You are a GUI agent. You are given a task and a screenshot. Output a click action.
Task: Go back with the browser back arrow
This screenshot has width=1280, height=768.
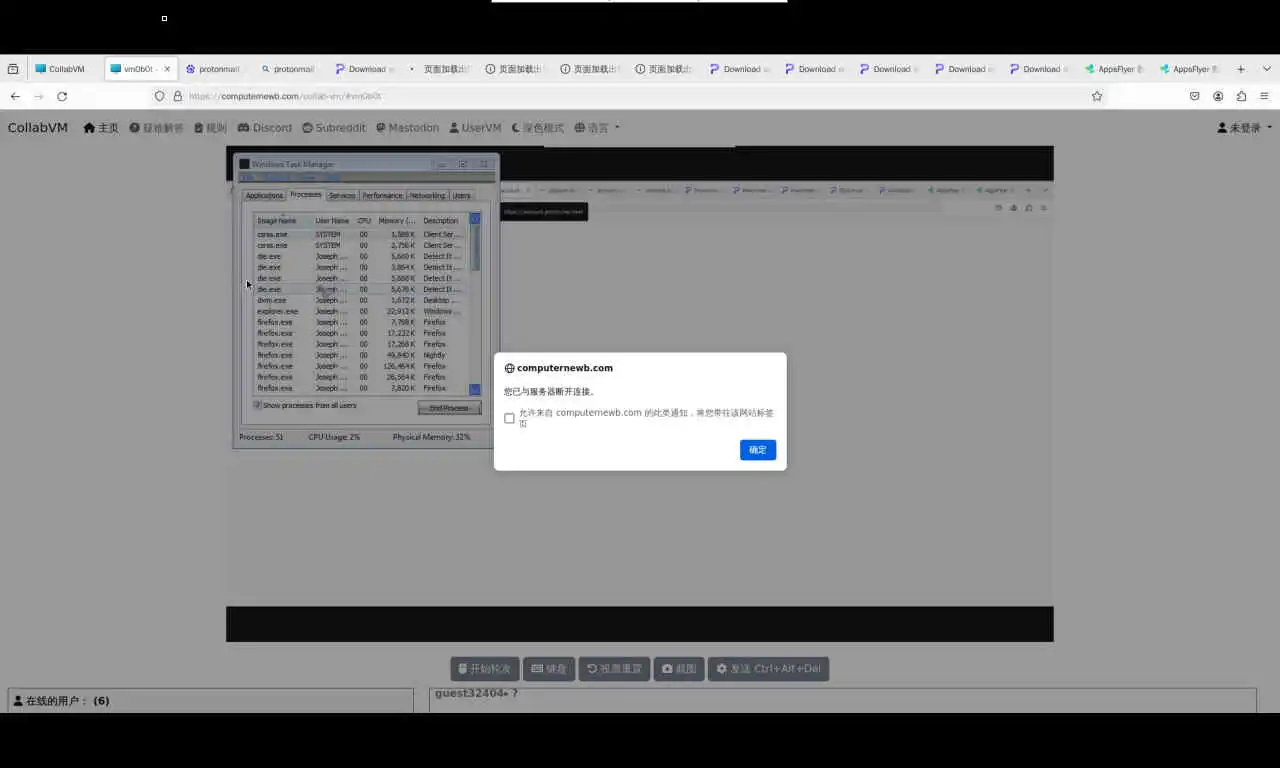15,96
